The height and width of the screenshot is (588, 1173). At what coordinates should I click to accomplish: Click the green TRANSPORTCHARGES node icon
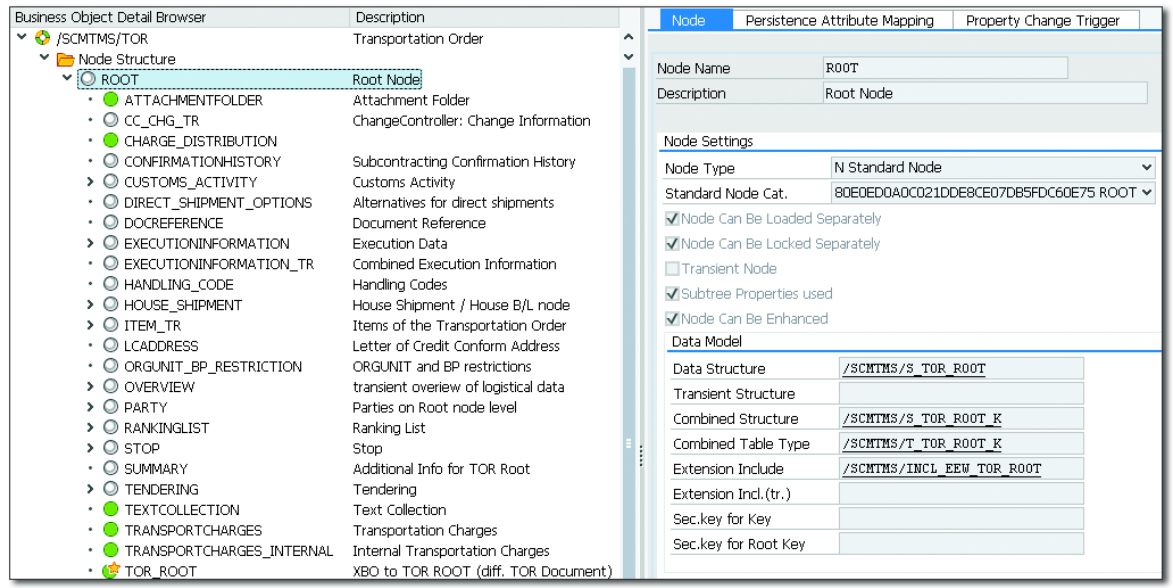pos(110,531)
